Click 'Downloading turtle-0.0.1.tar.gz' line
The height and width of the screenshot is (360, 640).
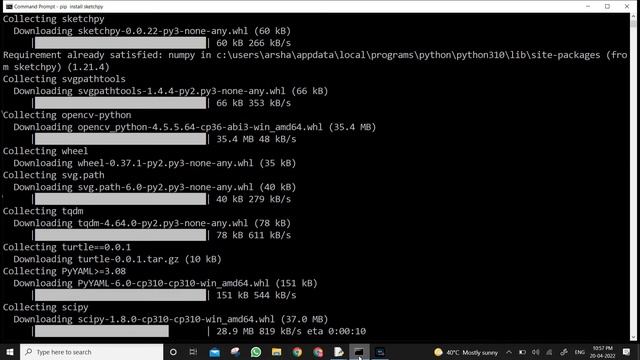coord(118,259)
